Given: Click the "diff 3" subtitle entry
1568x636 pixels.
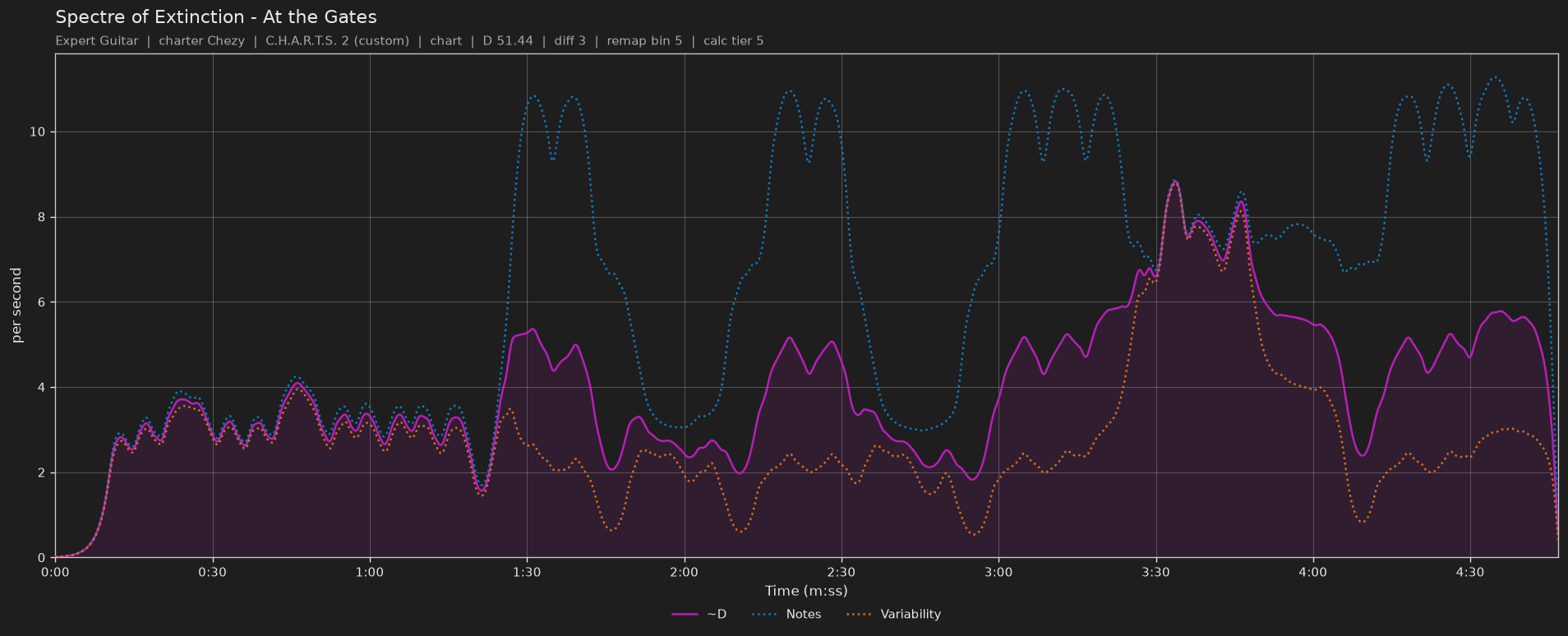Looking at the screenshot, I should point(570,41).
